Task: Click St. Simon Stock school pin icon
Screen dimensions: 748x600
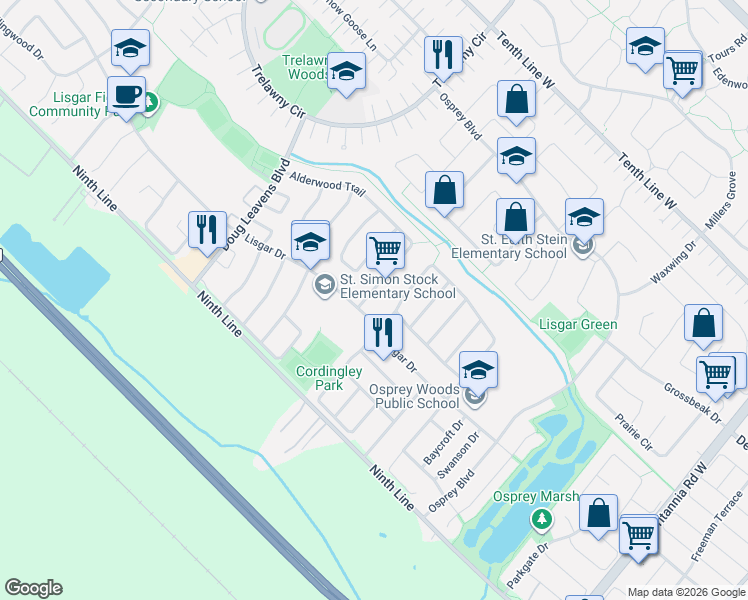Action: point(324,285)
